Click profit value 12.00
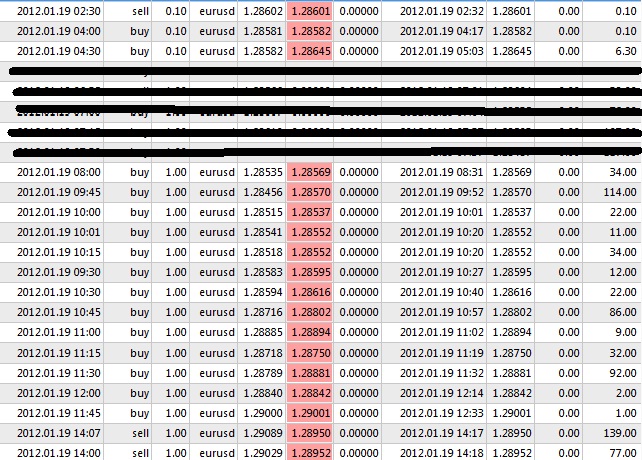642x460 pixels. pyautogui.click(x=623, y=272)
